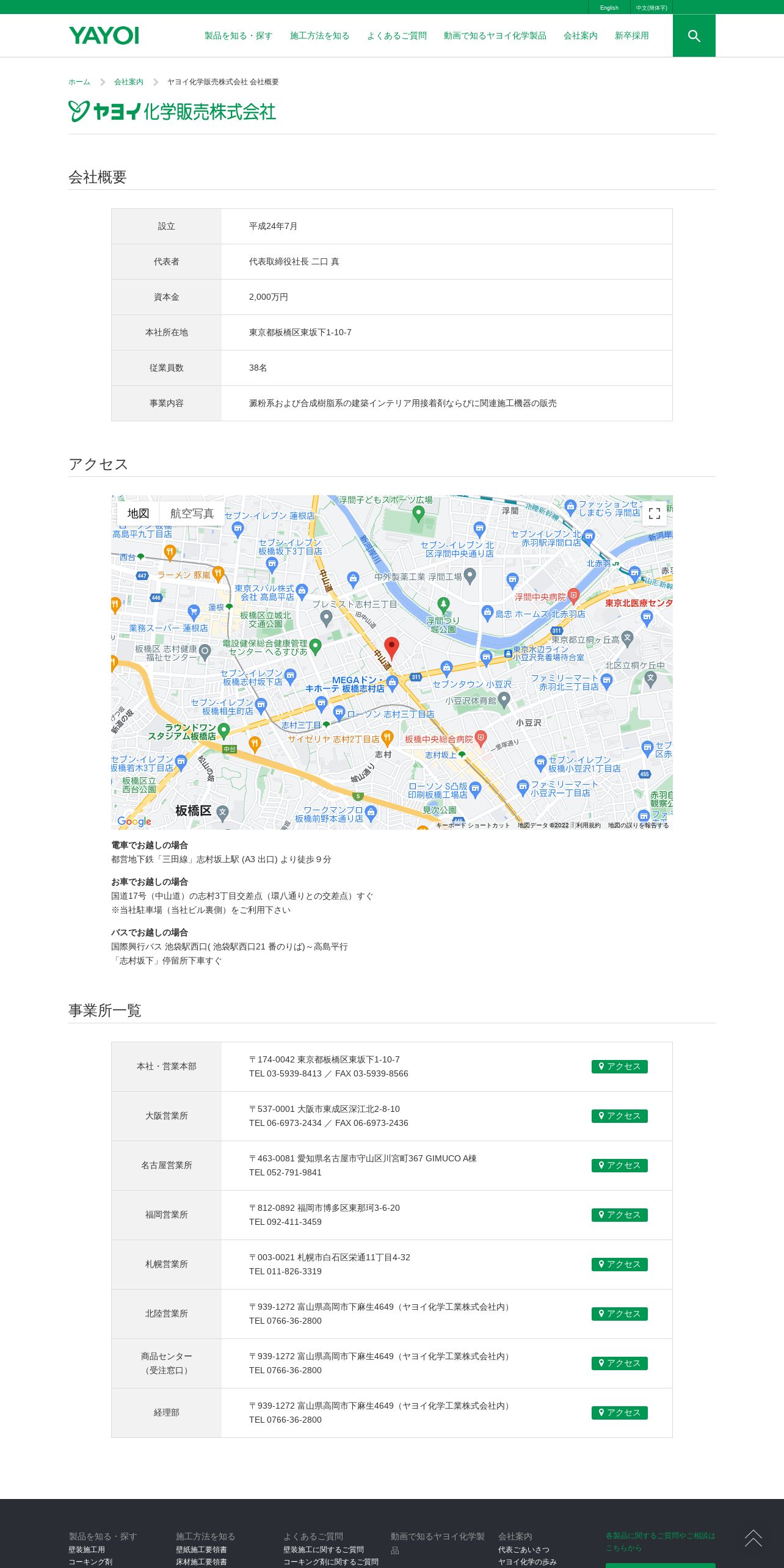
Task: Open キーボード ショートカット on map
Action: (x=473, y=826)
